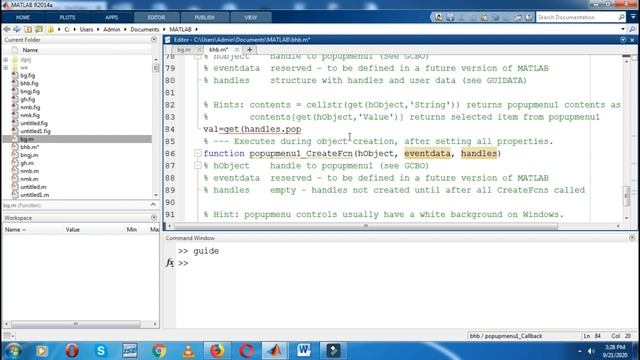Screen dimensions: 640x360
Task: Click the save icon in quick access toolbar
Action: pos(450,17)
